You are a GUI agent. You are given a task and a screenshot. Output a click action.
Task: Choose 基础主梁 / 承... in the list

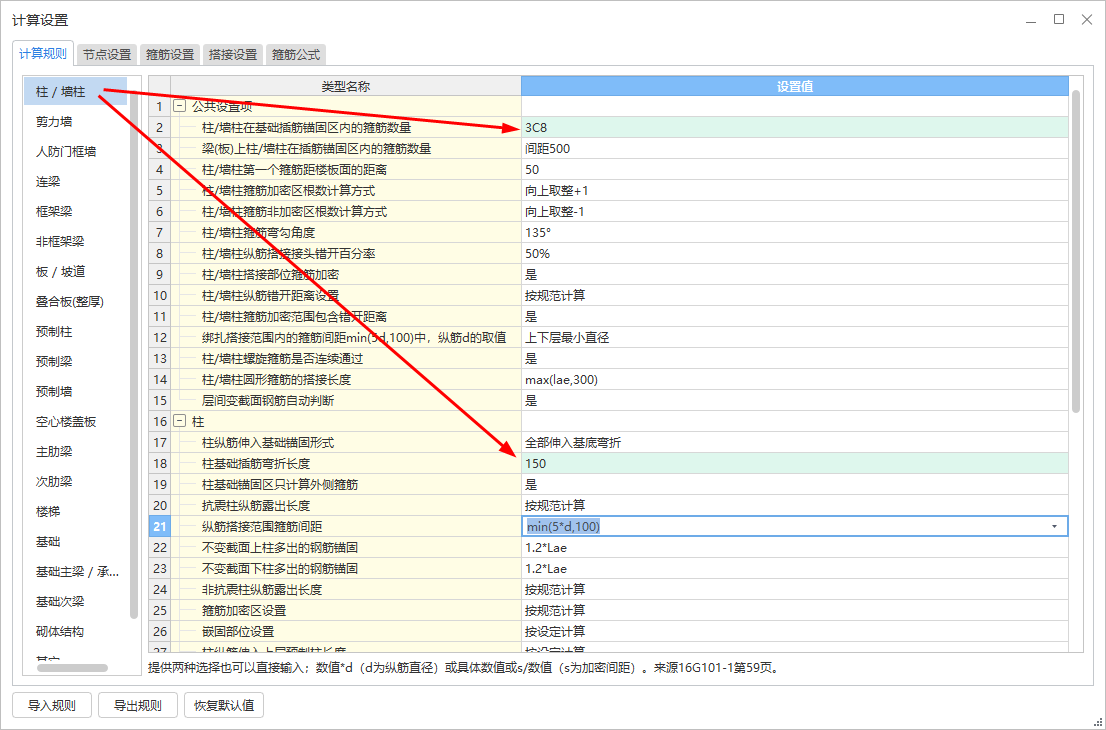(x=75, y=571)
